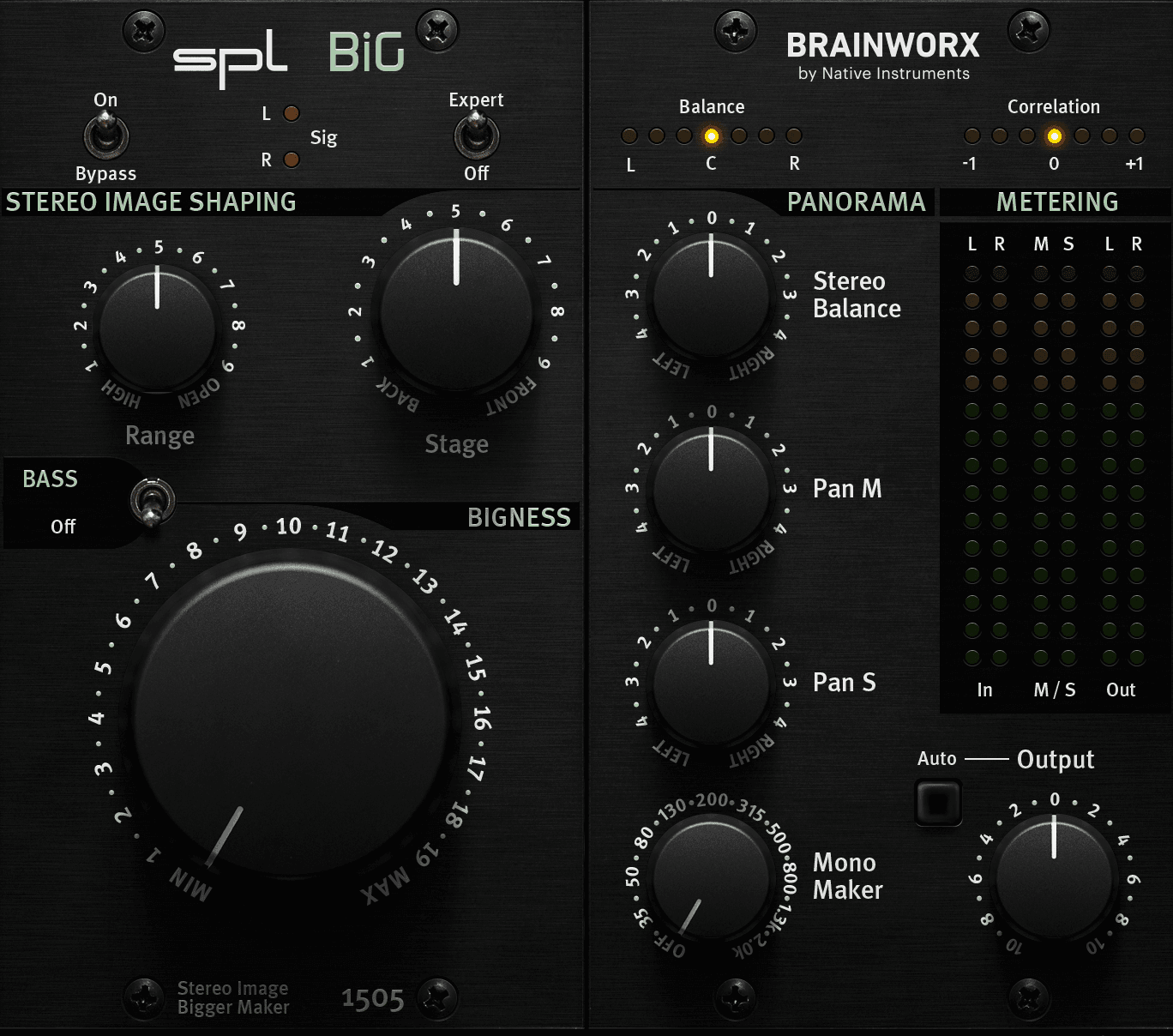Click the screw left of Brainworx logo

(736, 32)
